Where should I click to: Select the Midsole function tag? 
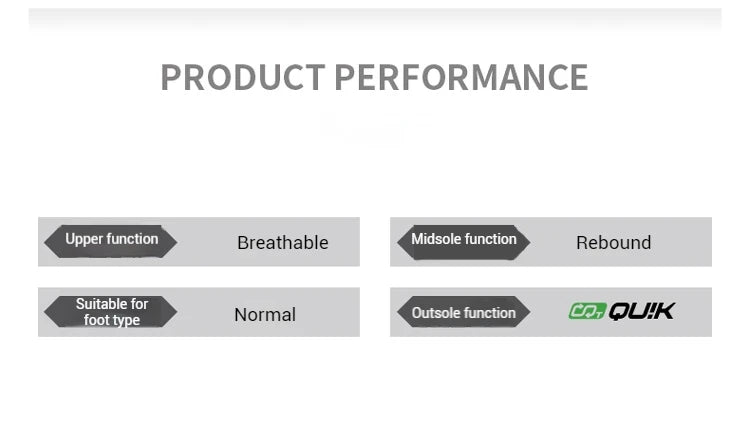coord(463,240)
